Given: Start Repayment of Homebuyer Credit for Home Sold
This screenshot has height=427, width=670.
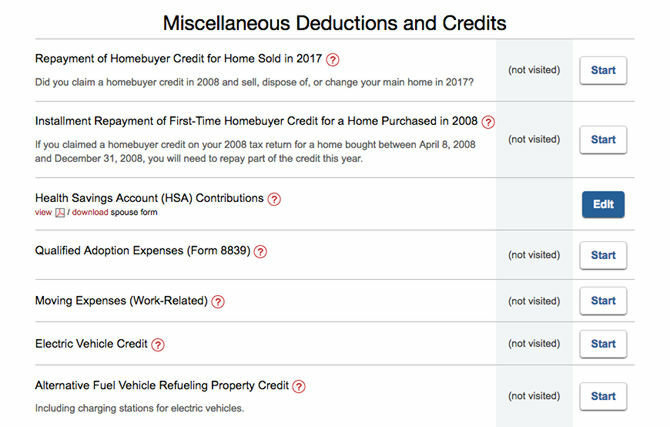Looking at the screenshot, I should pyautogui.click(x=603, y=71).
